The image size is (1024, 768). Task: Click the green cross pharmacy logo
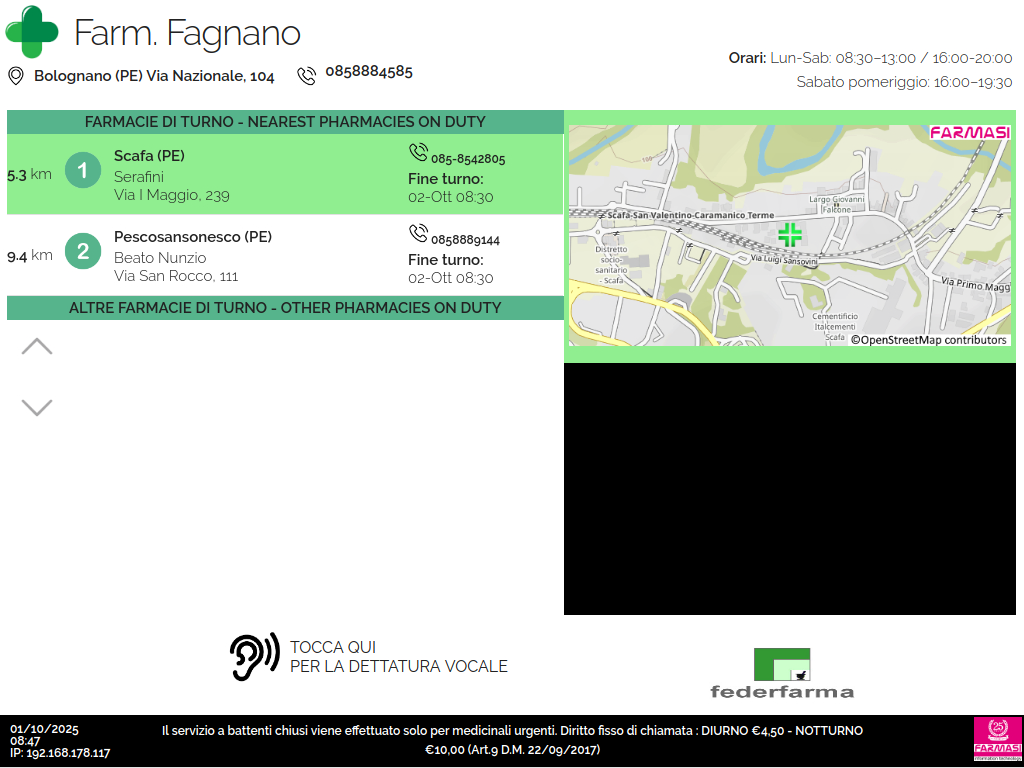32,32
